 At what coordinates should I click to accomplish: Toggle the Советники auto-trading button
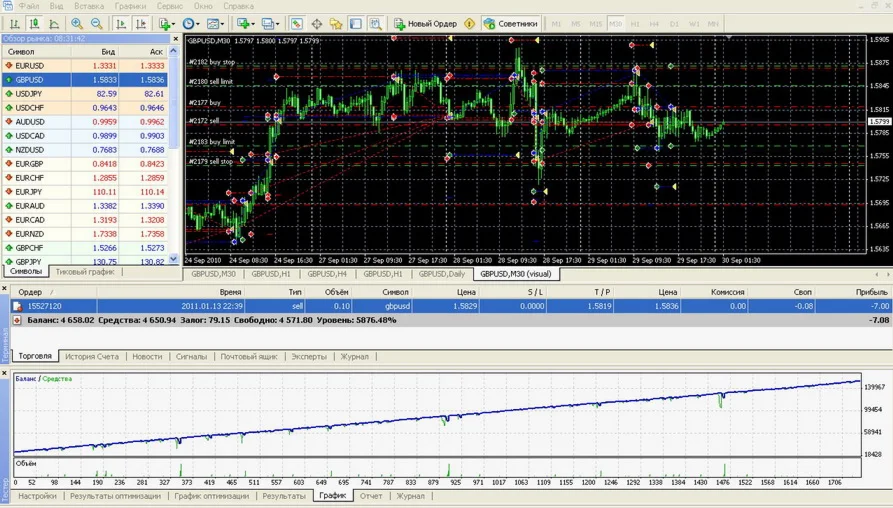(510, 24)
